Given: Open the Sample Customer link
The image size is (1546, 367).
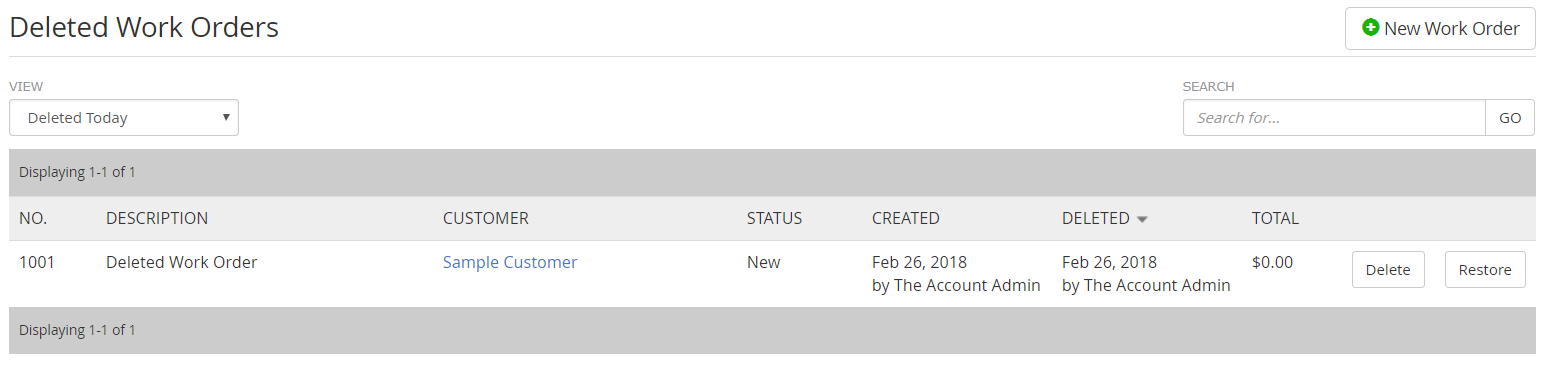Looking at the screenshot, I should [x=510, y=262].
